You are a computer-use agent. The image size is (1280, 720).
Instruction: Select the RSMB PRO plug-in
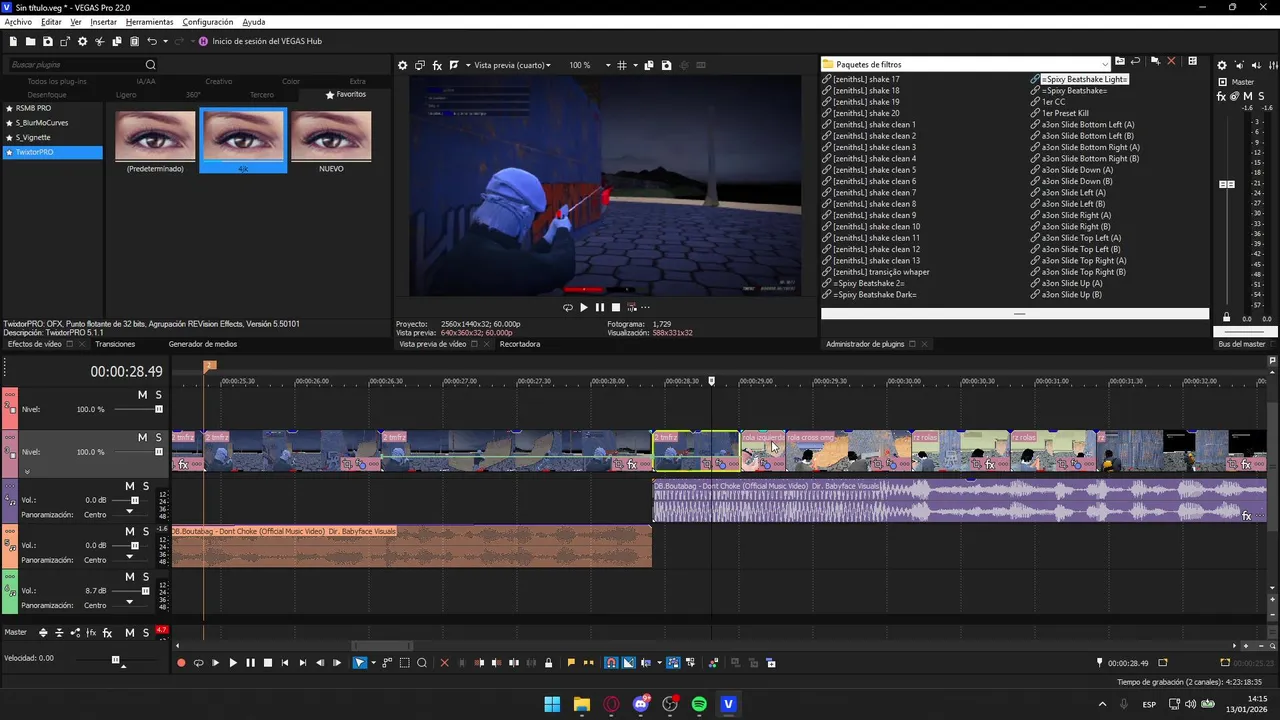[33, 108]
